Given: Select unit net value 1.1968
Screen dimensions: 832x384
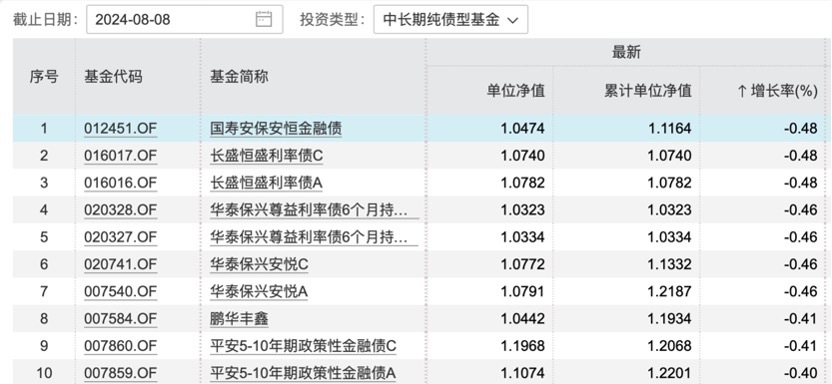Looking at the screenshot, I should click(x=523, y=346).
